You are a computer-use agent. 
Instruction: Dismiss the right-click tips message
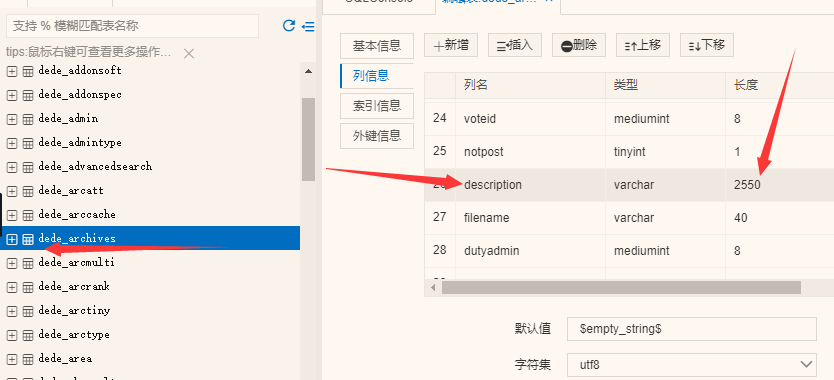pos(188,53)
